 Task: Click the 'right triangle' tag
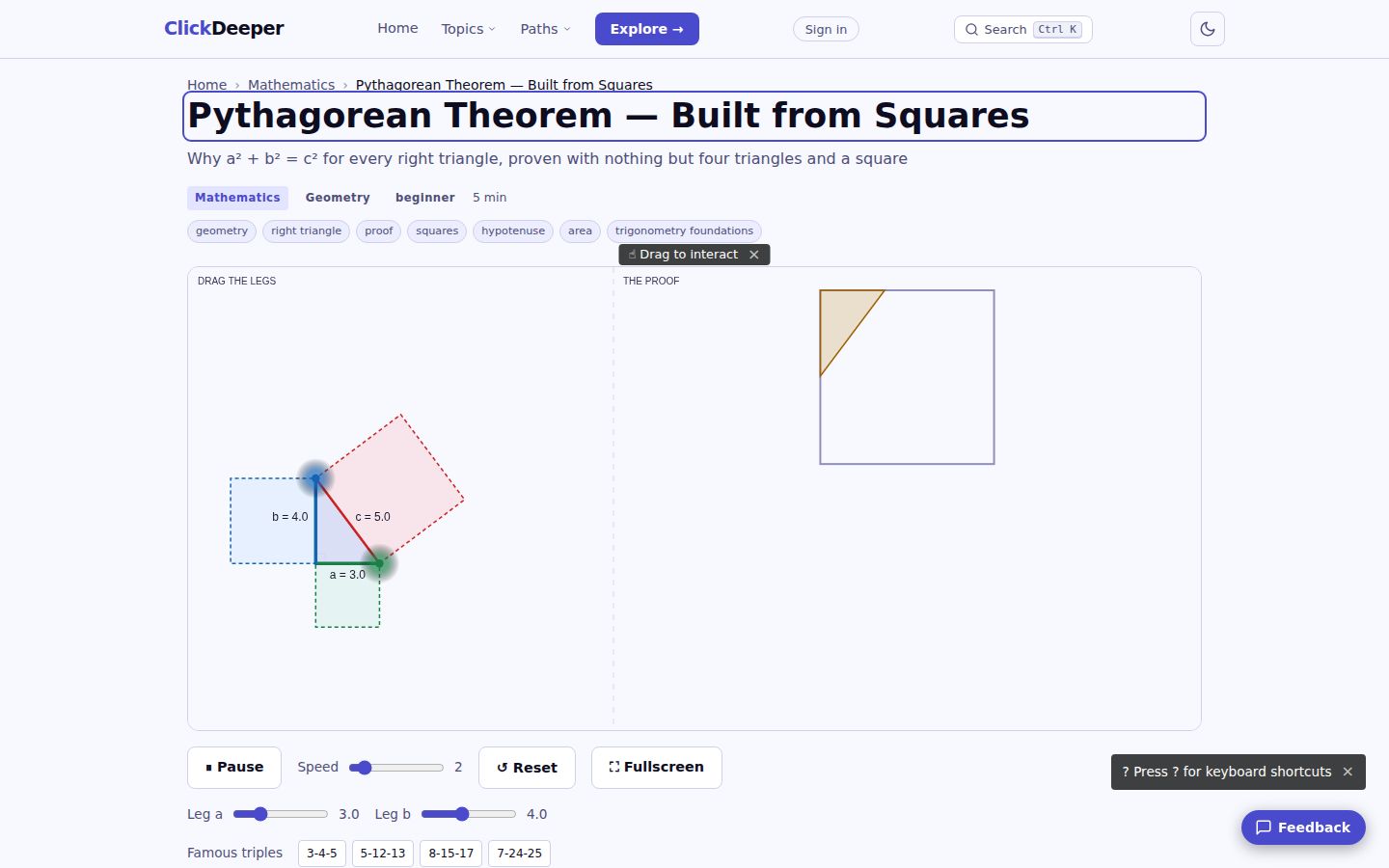(x=306, y=231)
